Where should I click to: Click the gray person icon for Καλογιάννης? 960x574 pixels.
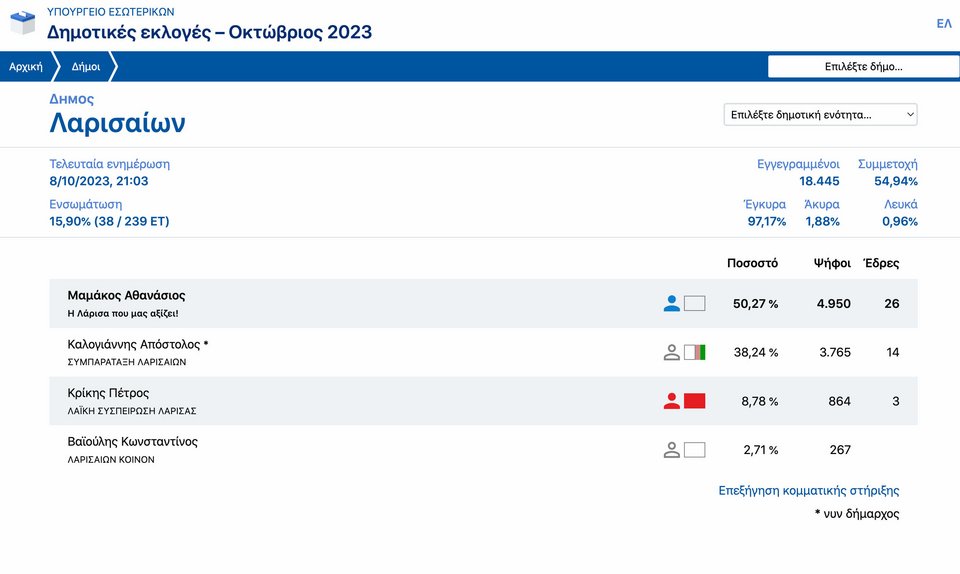pyautogui.click(x=672, y=352)
